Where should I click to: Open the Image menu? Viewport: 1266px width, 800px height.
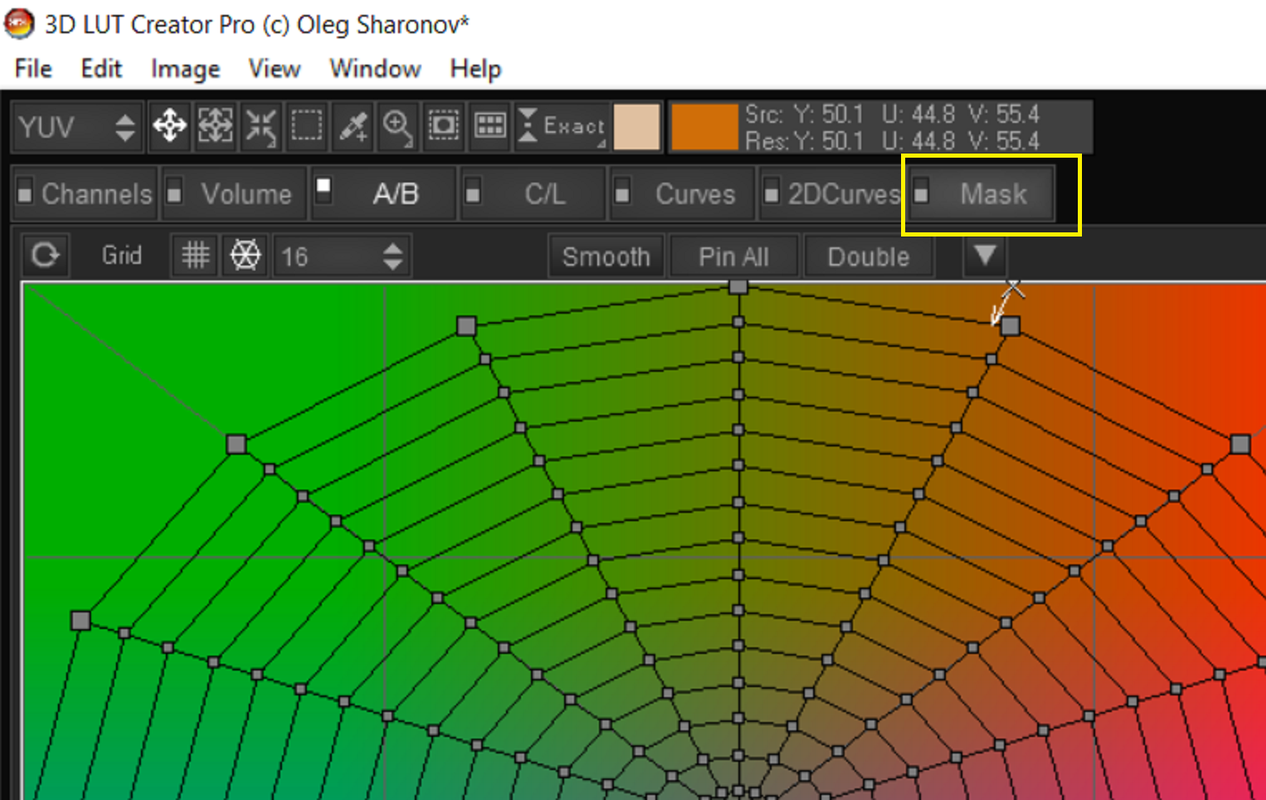click(185, 69)
